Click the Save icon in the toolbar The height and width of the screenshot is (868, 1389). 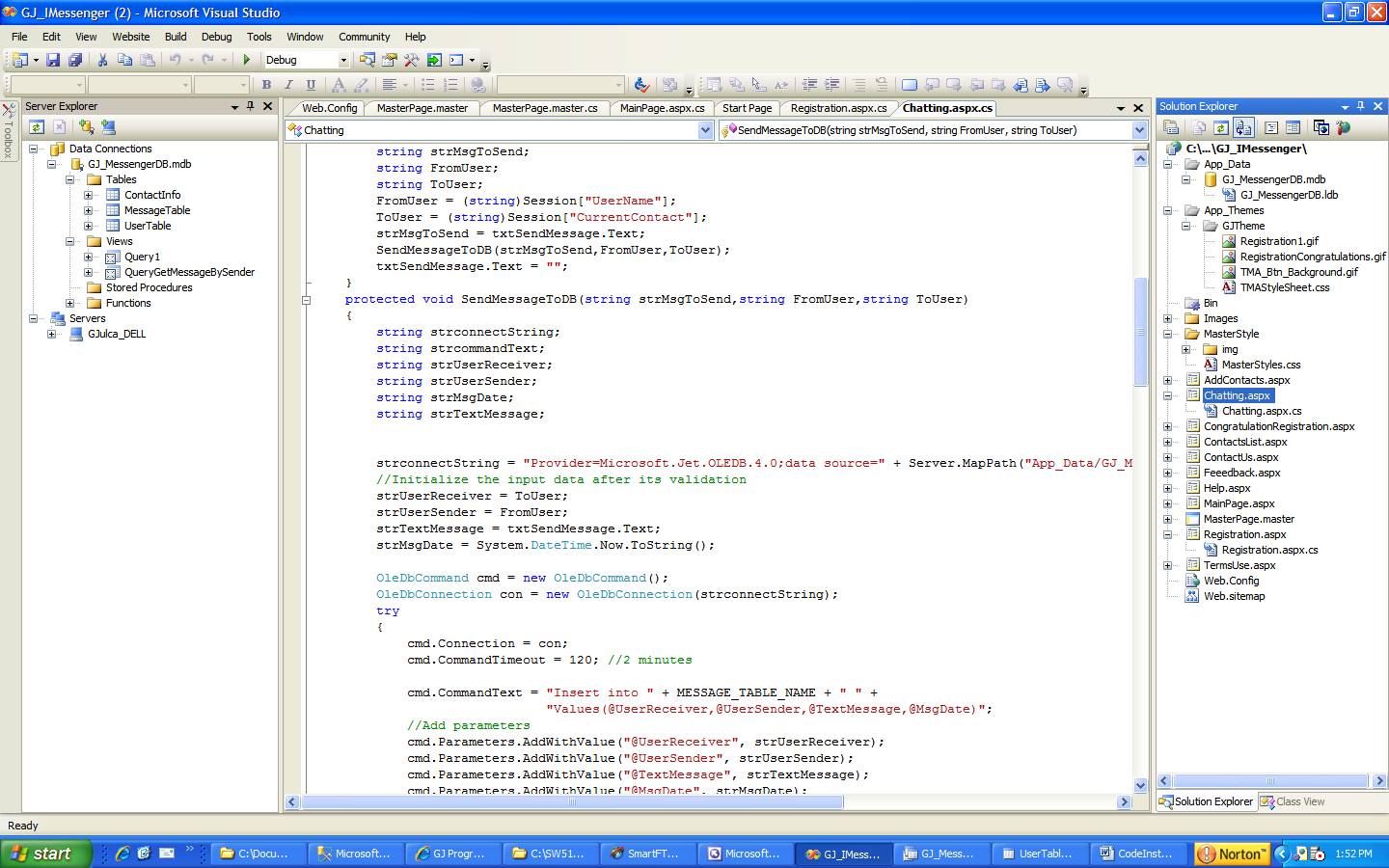(x=53, y=60)
